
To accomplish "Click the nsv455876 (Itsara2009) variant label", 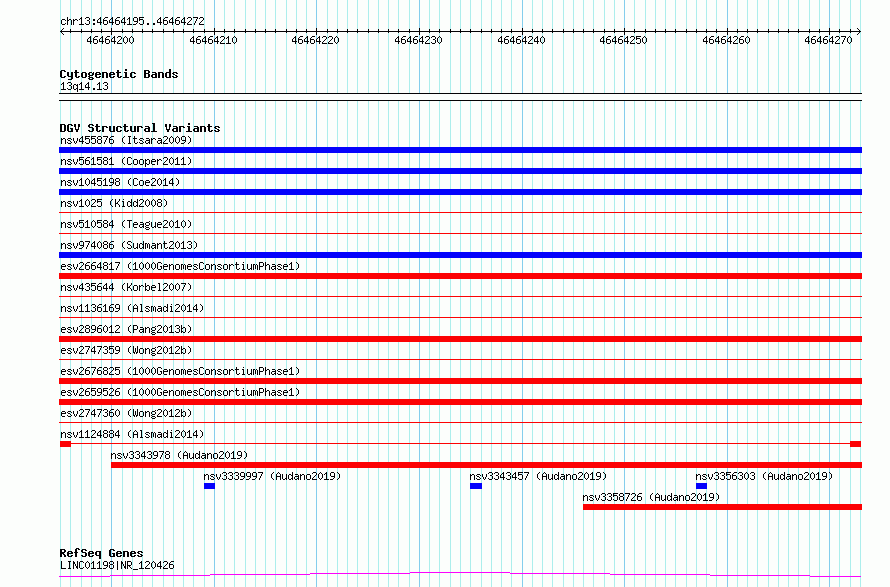I will [x=126, y=140].
